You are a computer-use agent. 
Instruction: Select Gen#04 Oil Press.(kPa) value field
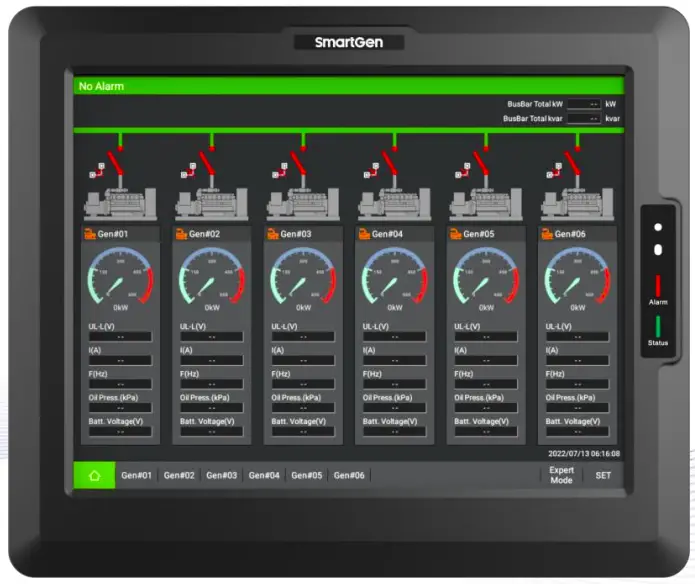[x=394, y=408]
